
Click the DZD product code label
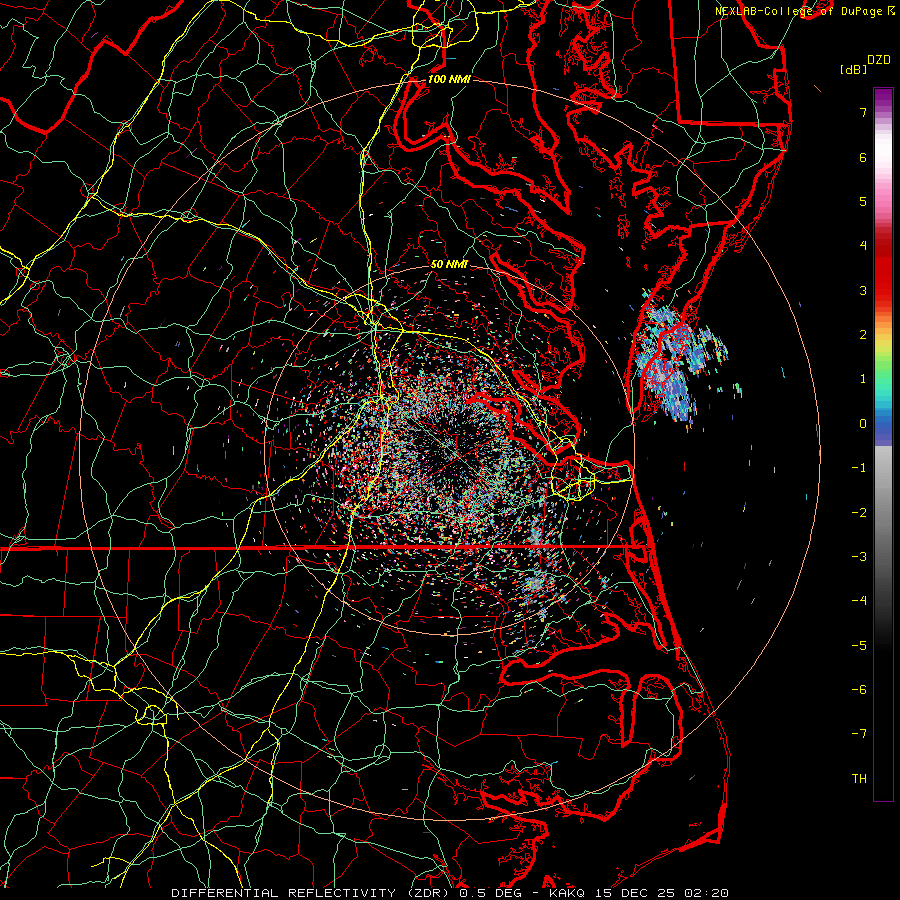[x=879, y=60]
